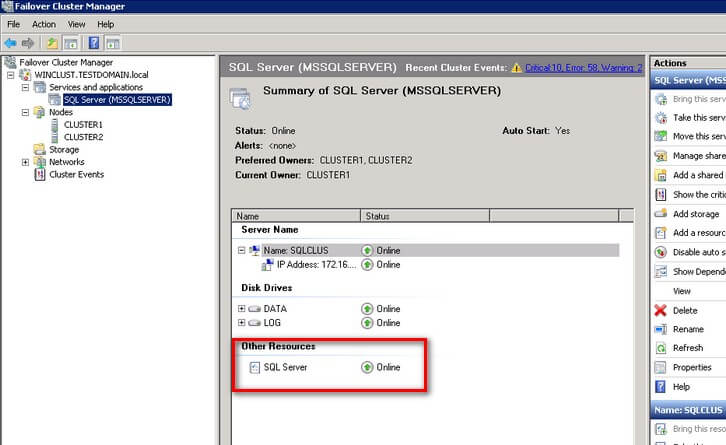Viewport: 726px width, 445px height.
Task: Click the Add storage action icon
Action: [x=660, y=214]
